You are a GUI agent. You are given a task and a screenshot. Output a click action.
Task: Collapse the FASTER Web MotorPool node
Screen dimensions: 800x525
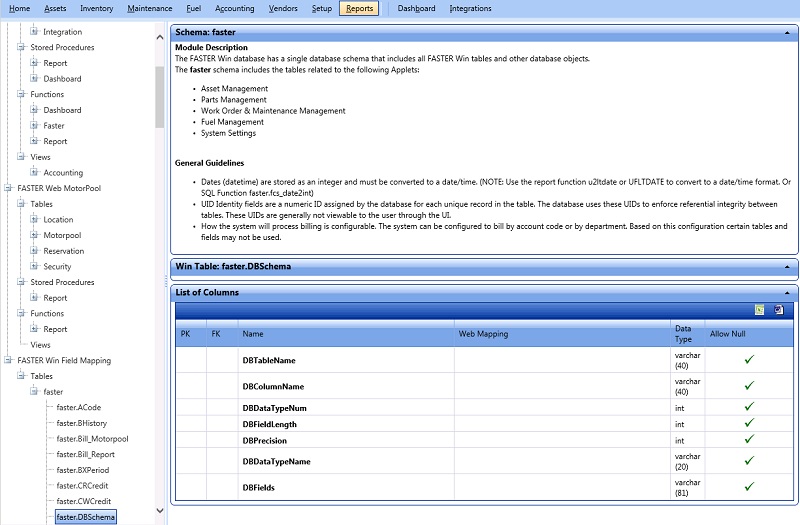click(8, 188)
